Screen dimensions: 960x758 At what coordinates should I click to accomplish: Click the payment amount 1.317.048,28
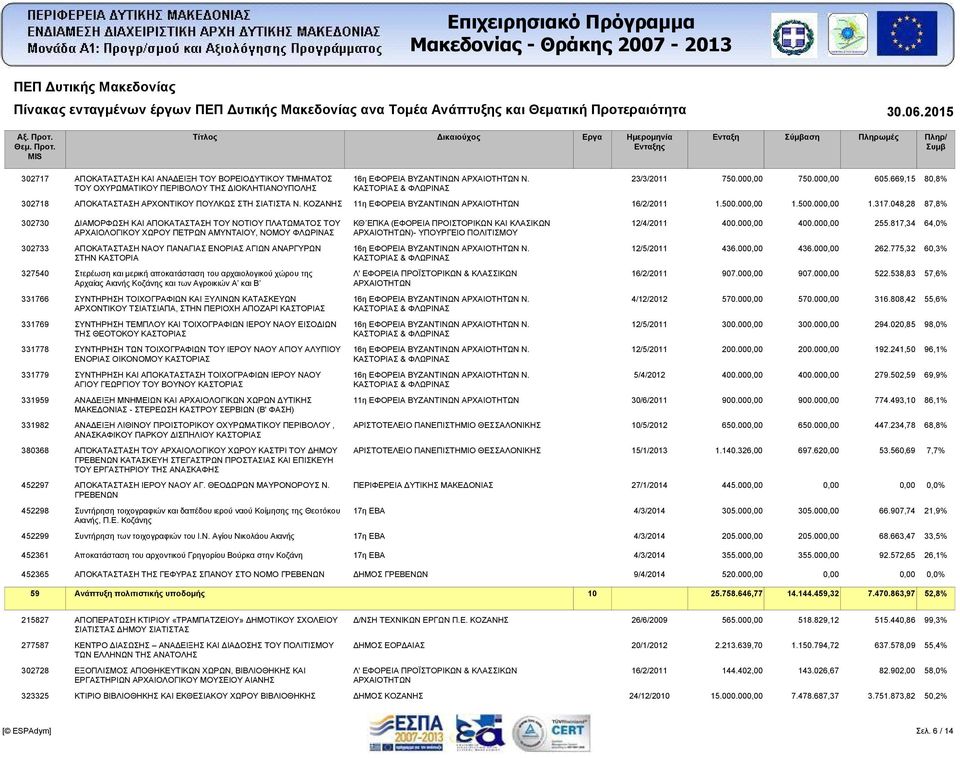[891, 204]
